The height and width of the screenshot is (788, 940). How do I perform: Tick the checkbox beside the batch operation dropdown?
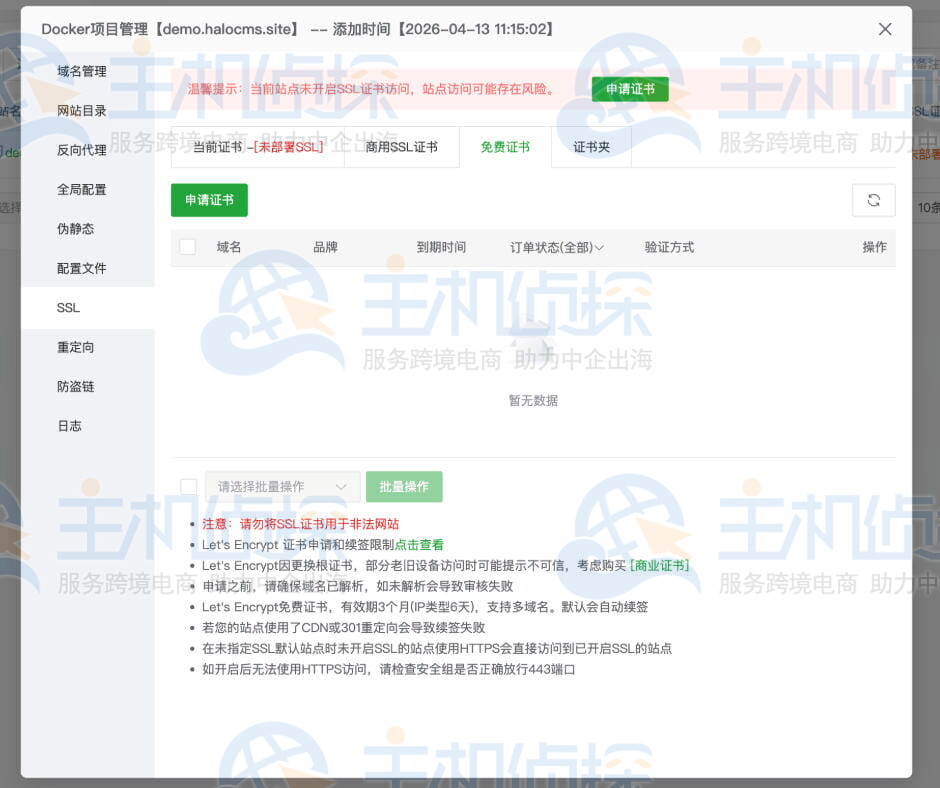click(188, 486)
